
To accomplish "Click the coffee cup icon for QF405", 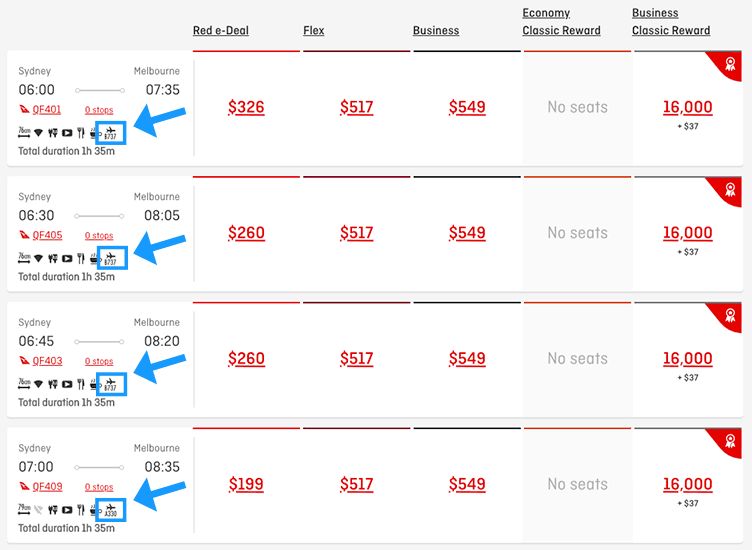I will [94, 258].
